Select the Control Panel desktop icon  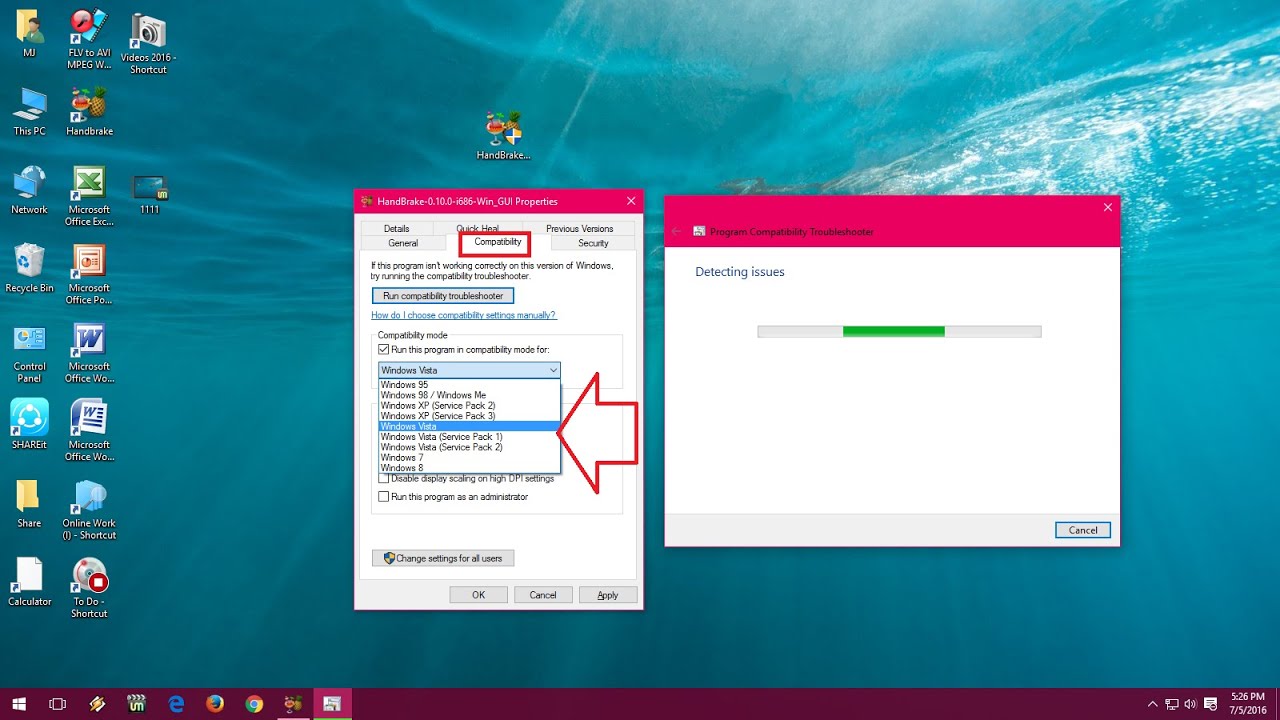[x=29, y=353]
